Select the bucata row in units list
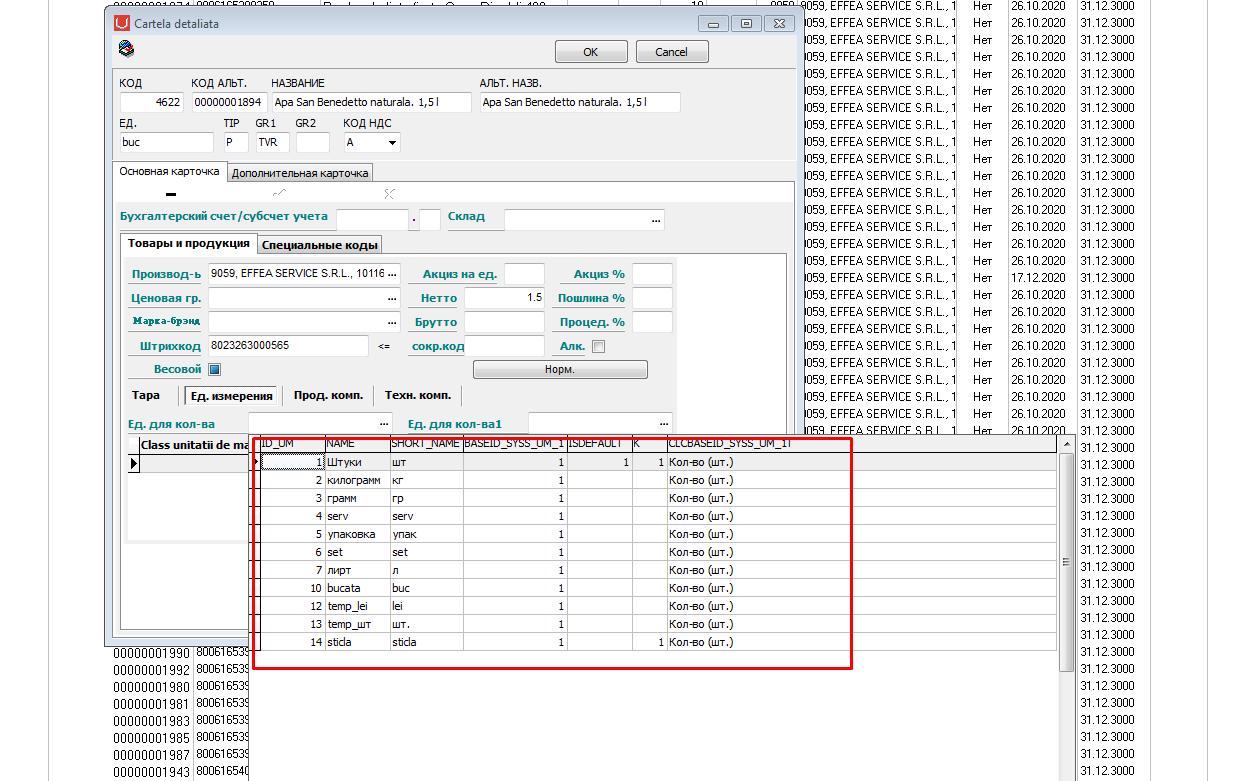Screen dimensions: 1258x781 click(x=658, y=588)
